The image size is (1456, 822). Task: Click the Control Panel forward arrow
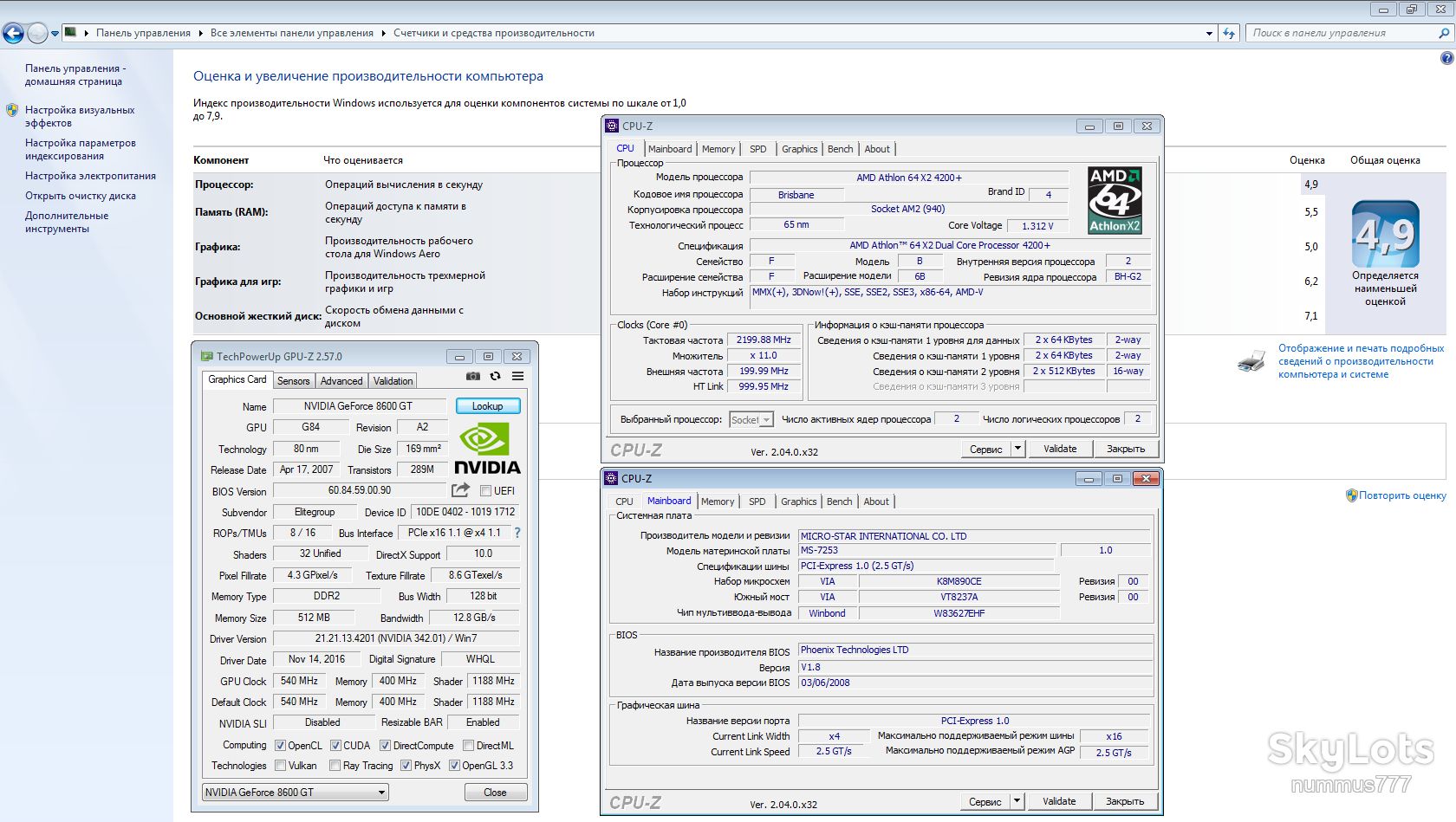click(x=37, y=33)
